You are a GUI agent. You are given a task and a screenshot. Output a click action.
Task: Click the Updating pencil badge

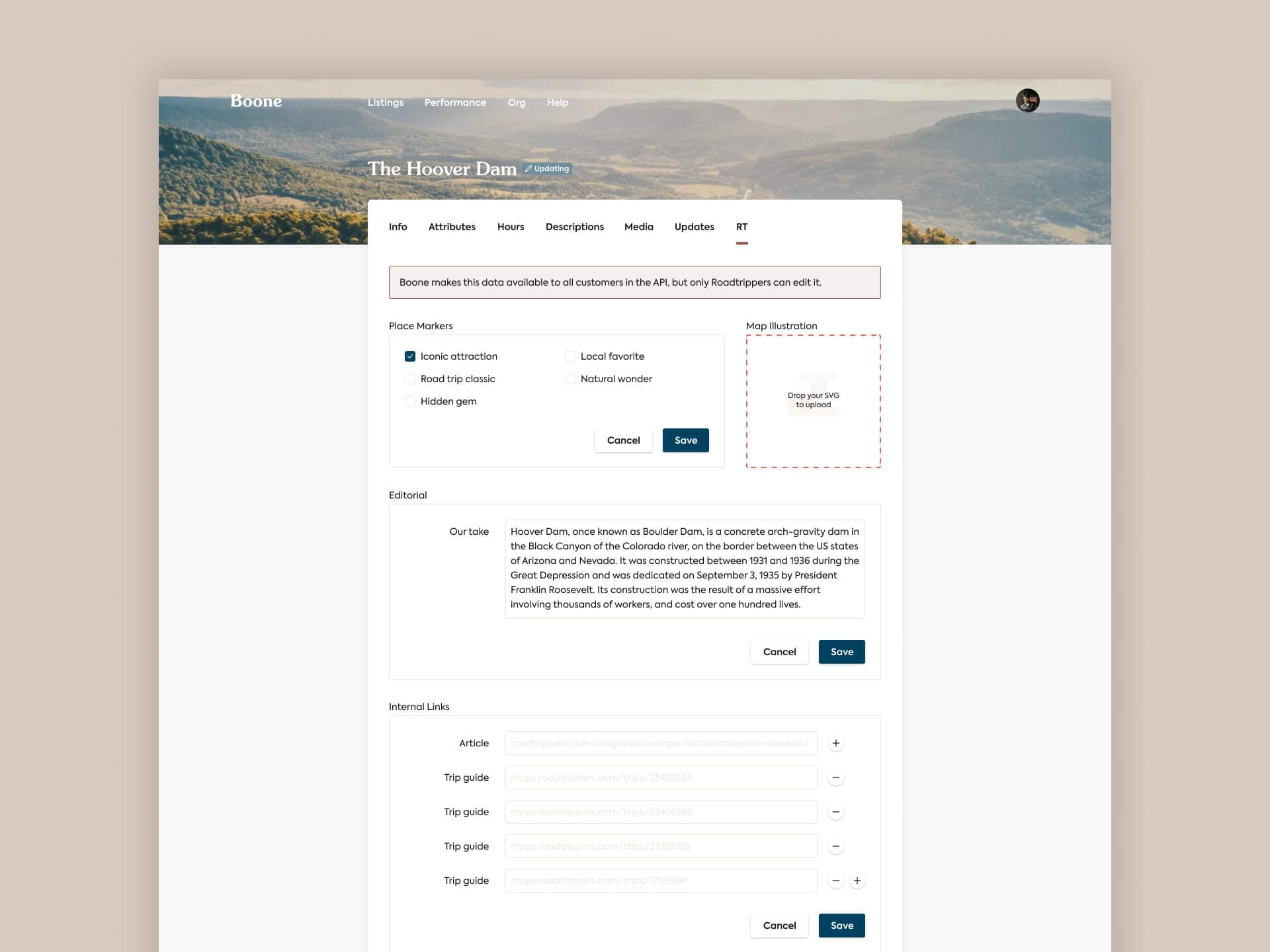tap(547, 169)
